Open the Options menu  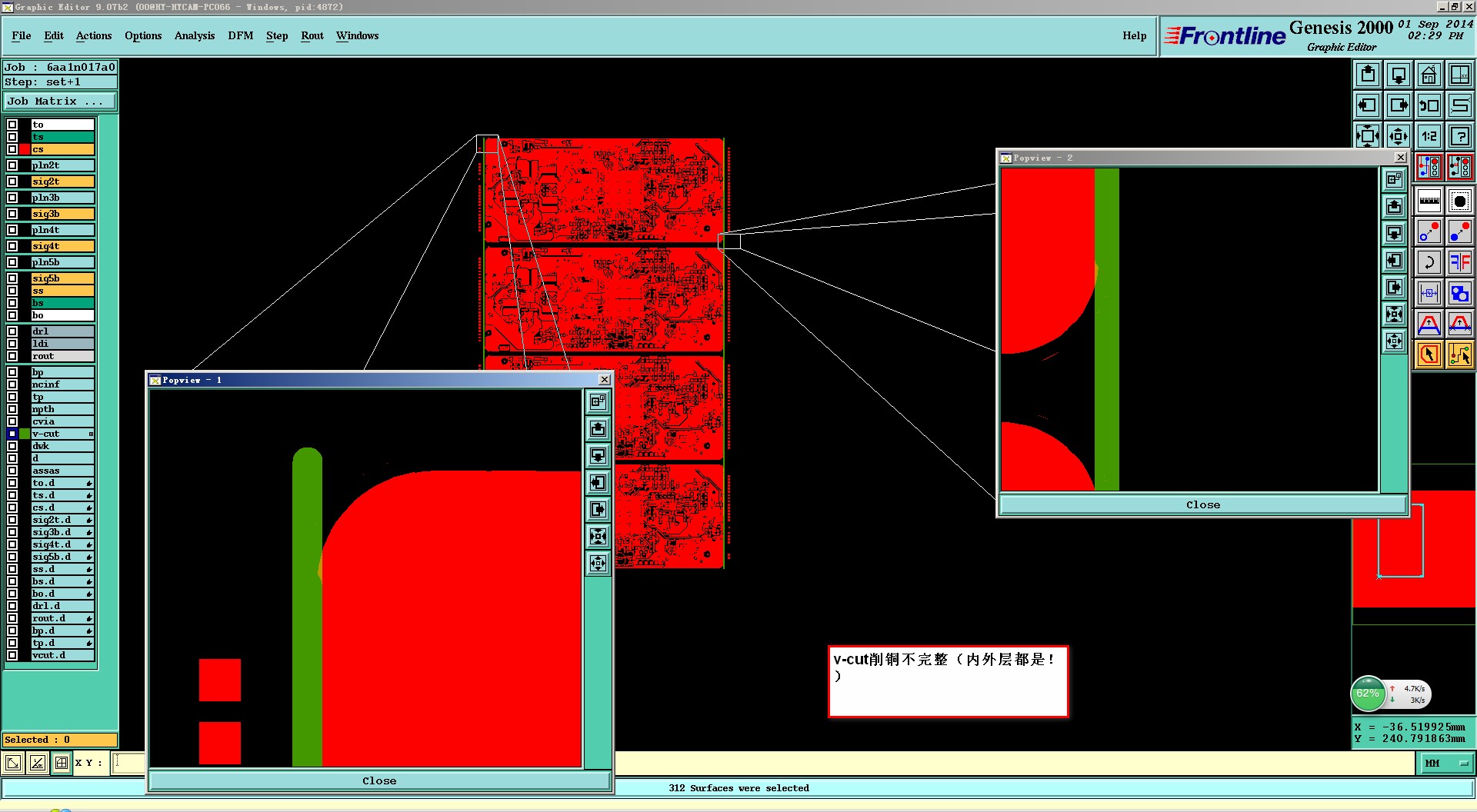(143, 35)
